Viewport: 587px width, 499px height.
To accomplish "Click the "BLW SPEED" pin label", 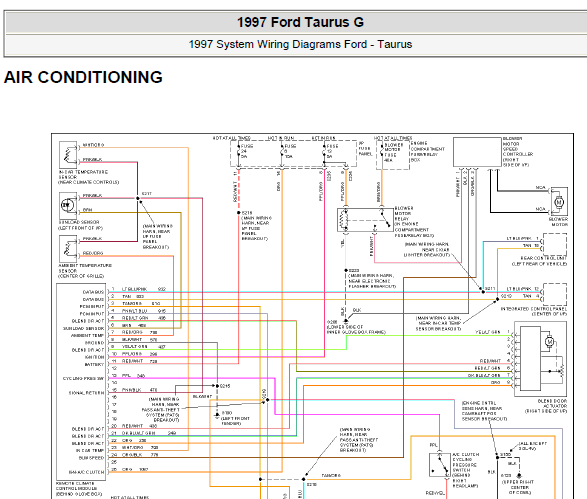I will pyautogui.click(x=91, y=458).
